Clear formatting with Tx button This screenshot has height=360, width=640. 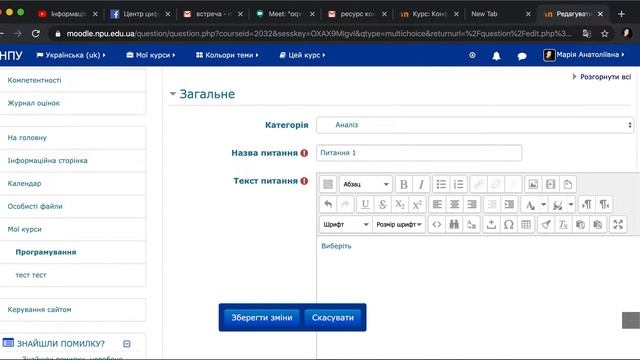click(x=563, y=224)
